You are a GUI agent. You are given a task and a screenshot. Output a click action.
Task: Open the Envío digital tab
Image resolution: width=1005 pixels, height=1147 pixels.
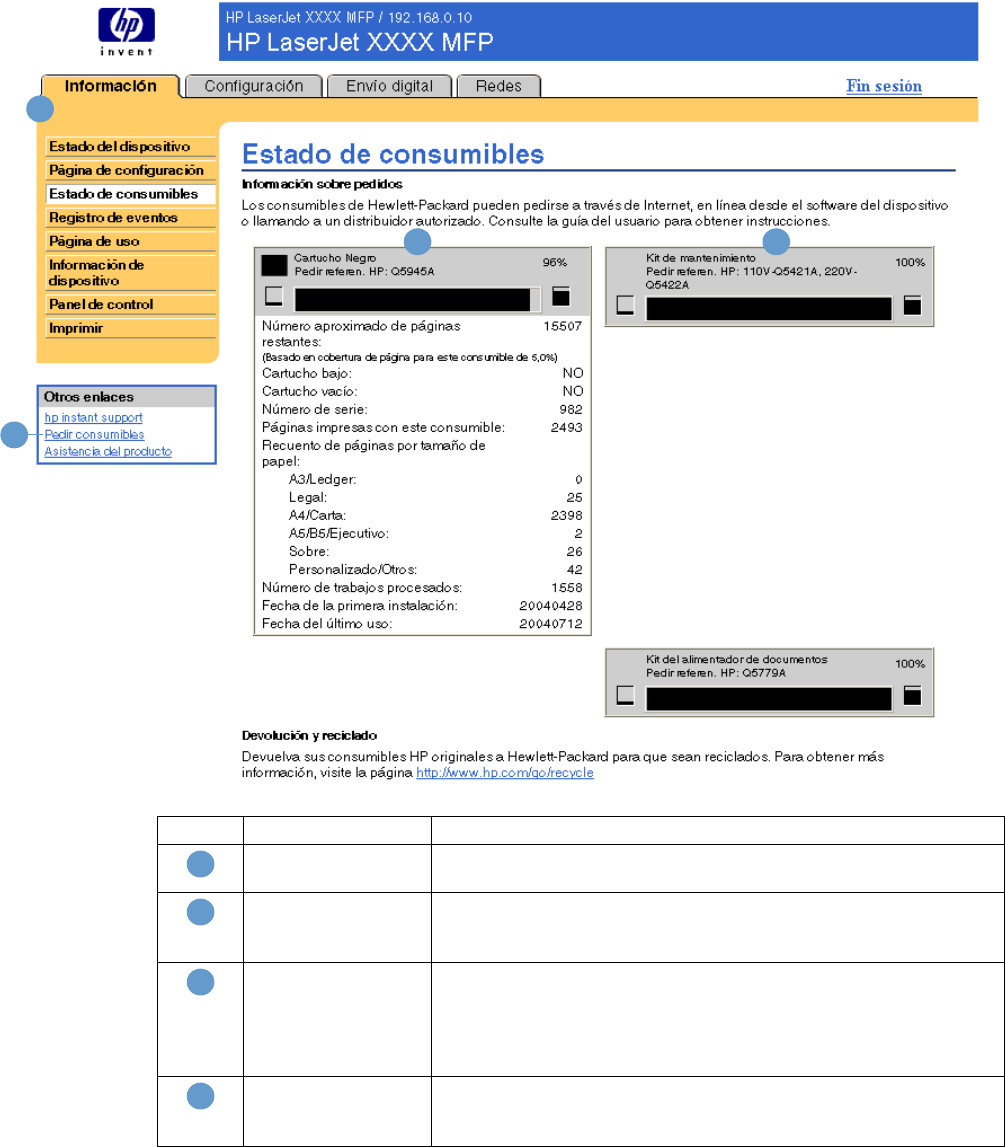point(390,86)
